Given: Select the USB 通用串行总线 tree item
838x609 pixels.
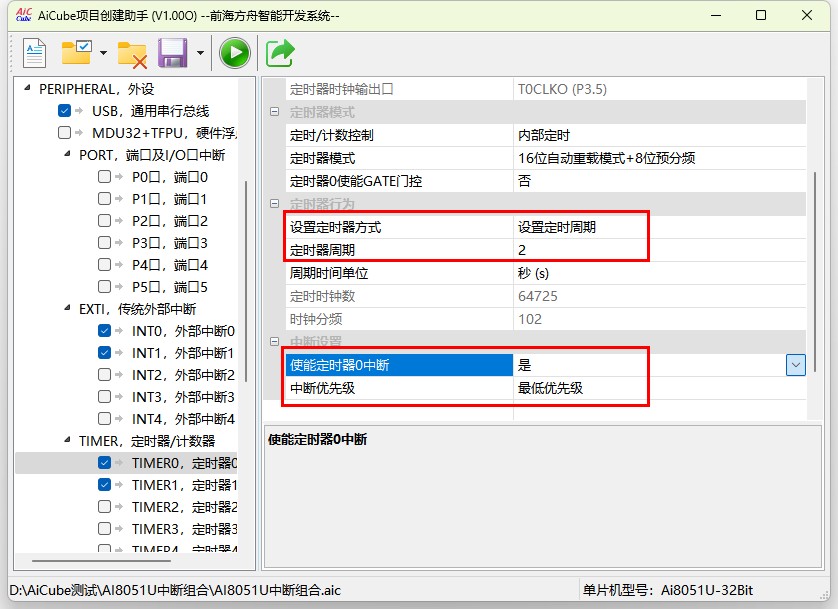Looking at the screenshot, I should tap(150, 111).
